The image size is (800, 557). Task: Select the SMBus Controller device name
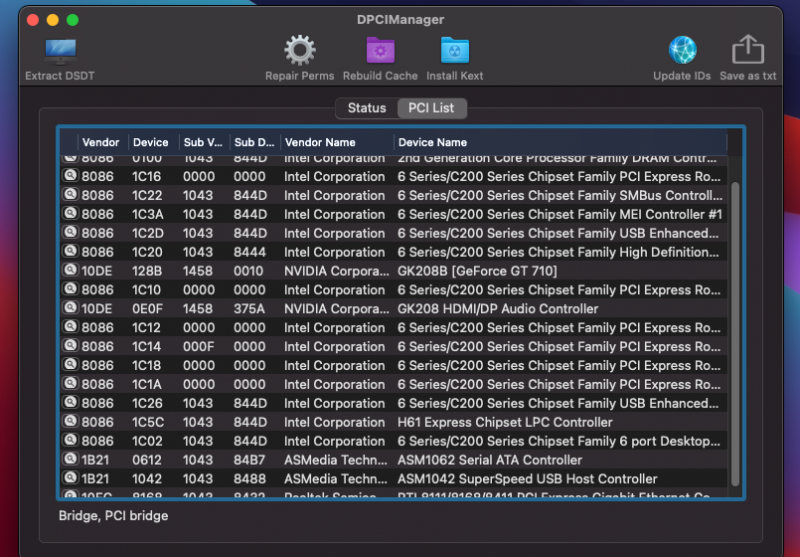tap(560, 195)
